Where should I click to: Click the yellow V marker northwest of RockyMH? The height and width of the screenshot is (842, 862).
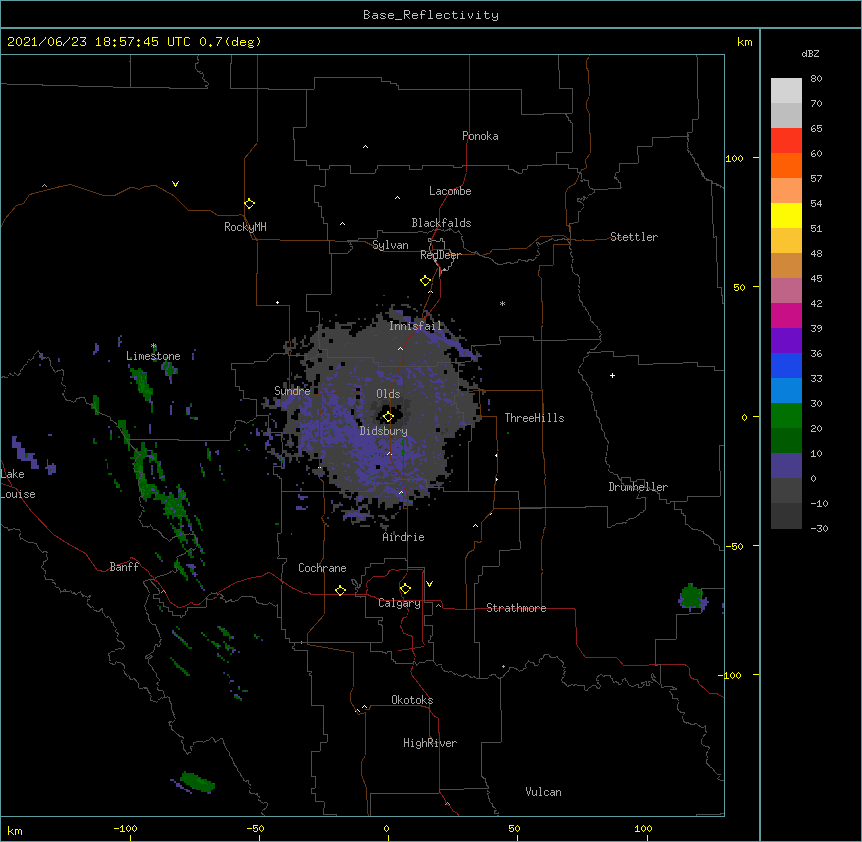point(175,184)
